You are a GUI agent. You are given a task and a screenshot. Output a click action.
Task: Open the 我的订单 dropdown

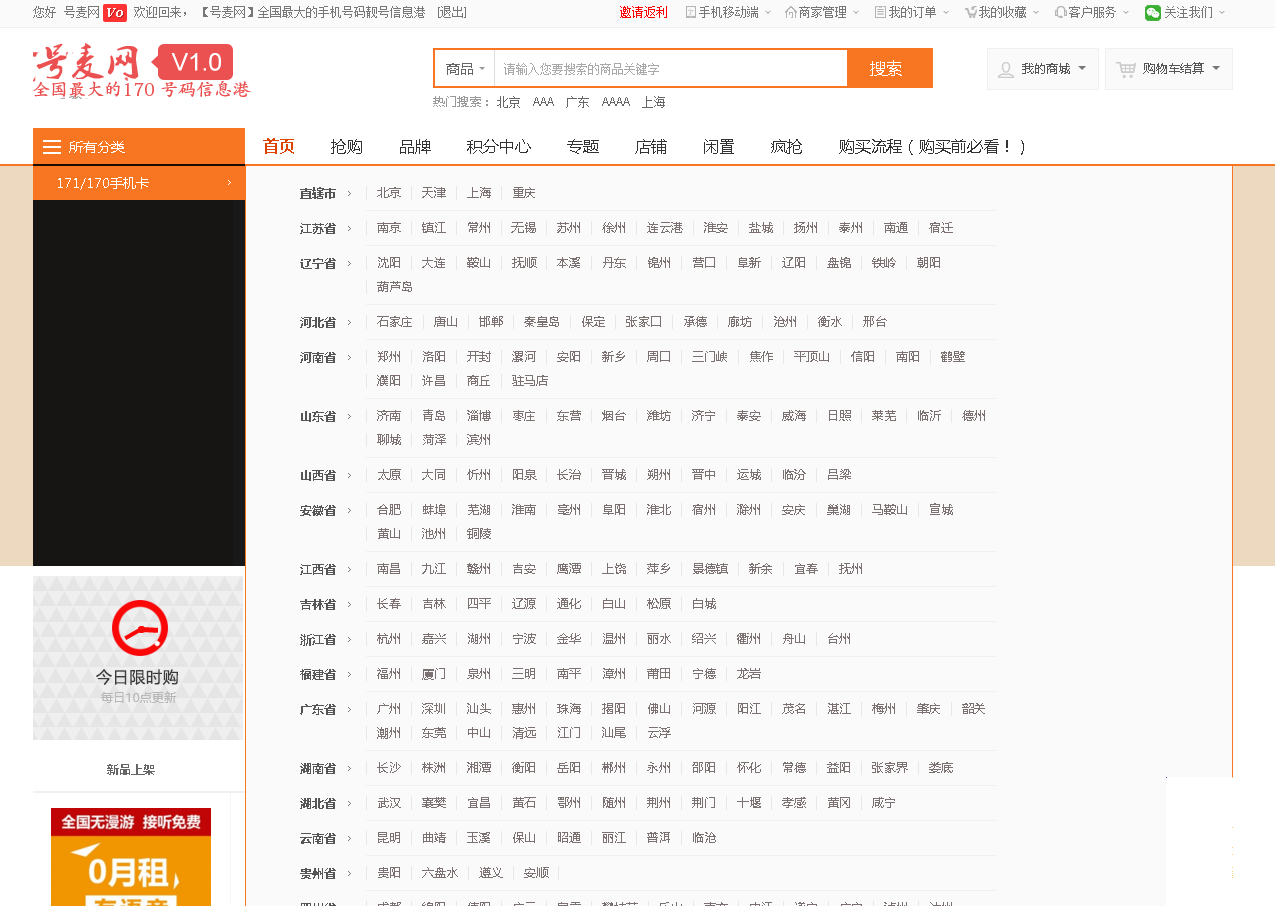pos(912,12)
